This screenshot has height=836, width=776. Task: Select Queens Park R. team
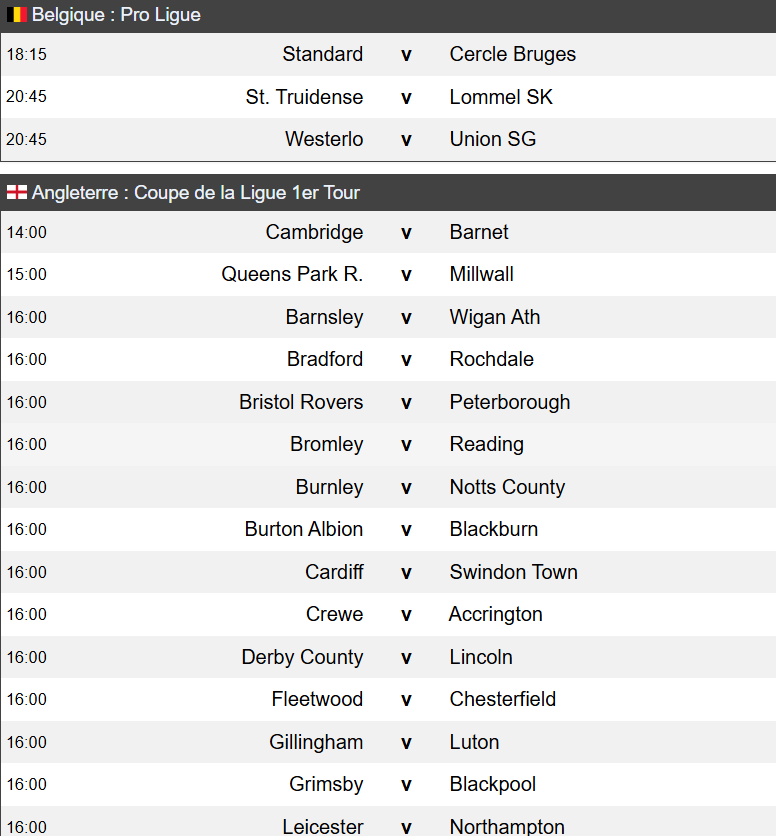(x=292, y=274)
